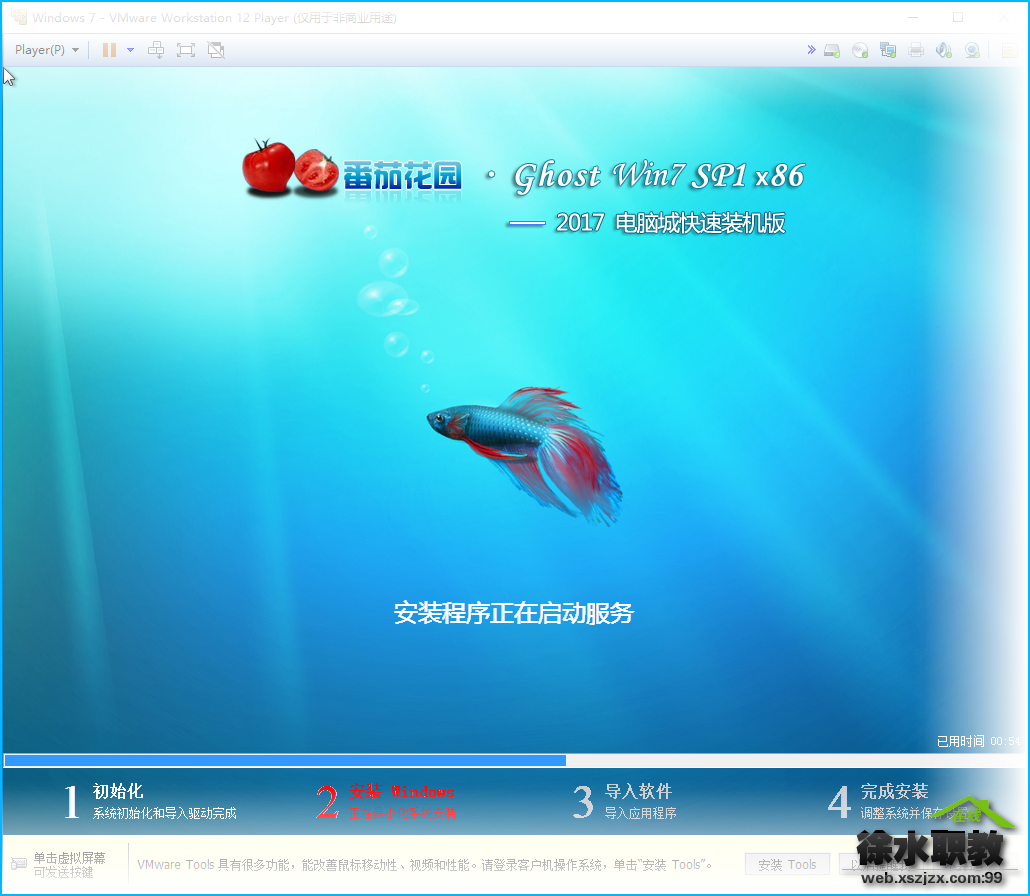Open the printer device icon
1030x896 pixels.
(916, 50)
